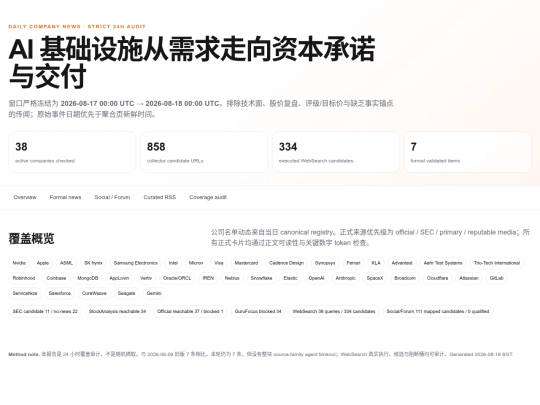Image resolution: width=540 pixels, height=405 pixels.
Task: Click the 38 active companies checked card
Action: (72, 152)
